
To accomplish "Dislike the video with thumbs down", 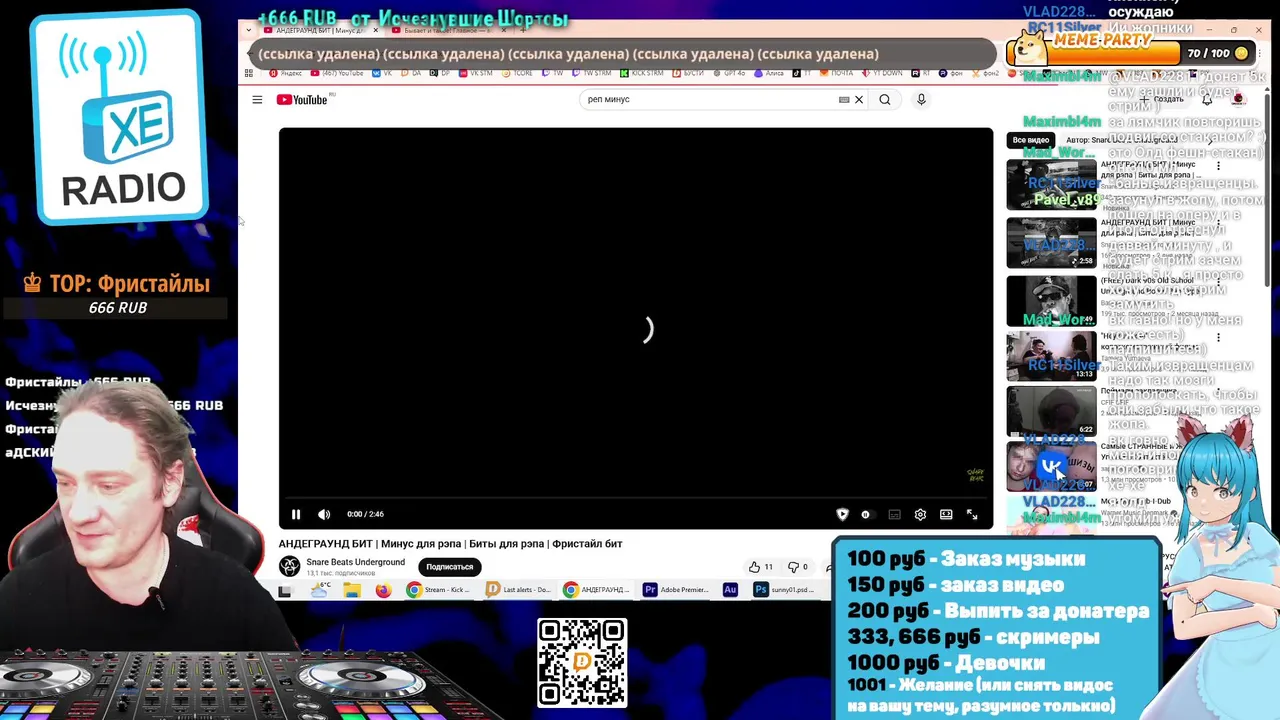I will [798, 567].
